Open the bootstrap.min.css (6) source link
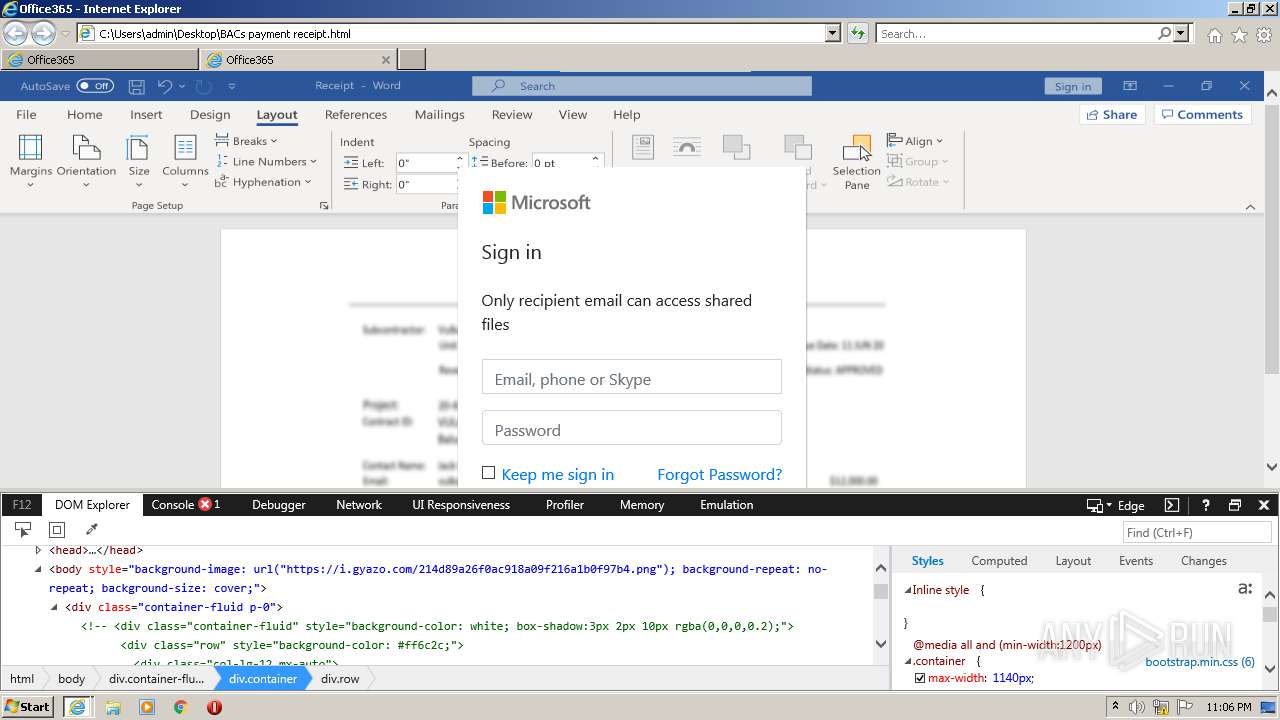The image size is (1280, 720). 1200,662
